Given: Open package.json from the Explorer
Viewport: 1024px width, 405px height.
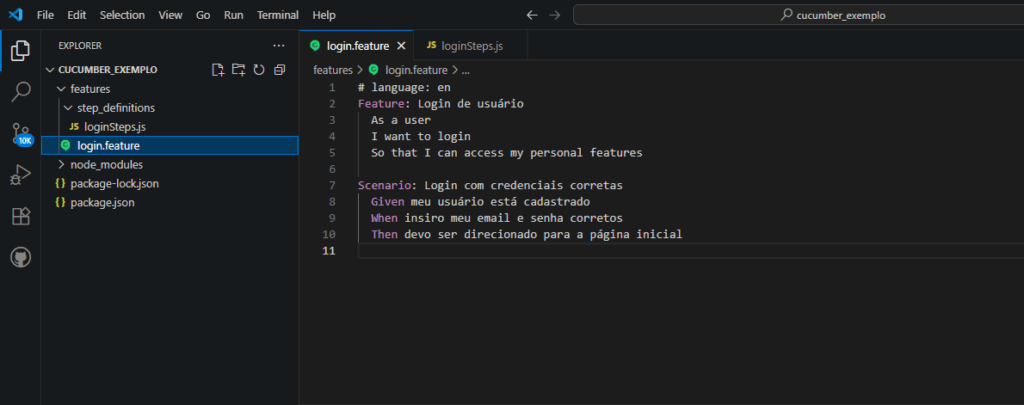Looking at the screenshot, I should [x=102, y=202].
